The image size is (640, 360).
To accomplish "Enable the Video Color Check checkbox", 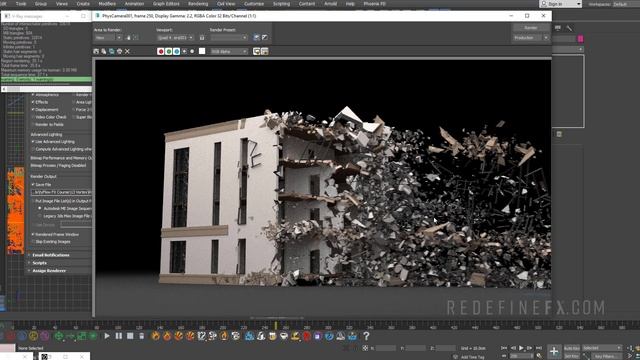I will tap(33, 117).
